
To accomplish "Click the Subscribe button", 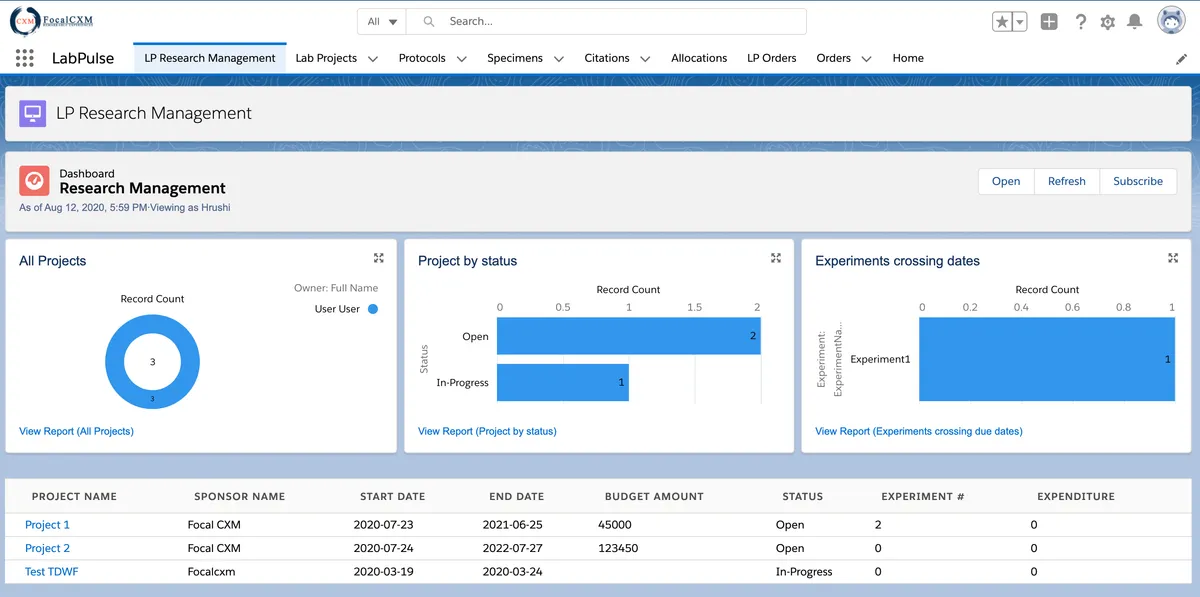I will pyautogui.click(x=1138, y=181).
